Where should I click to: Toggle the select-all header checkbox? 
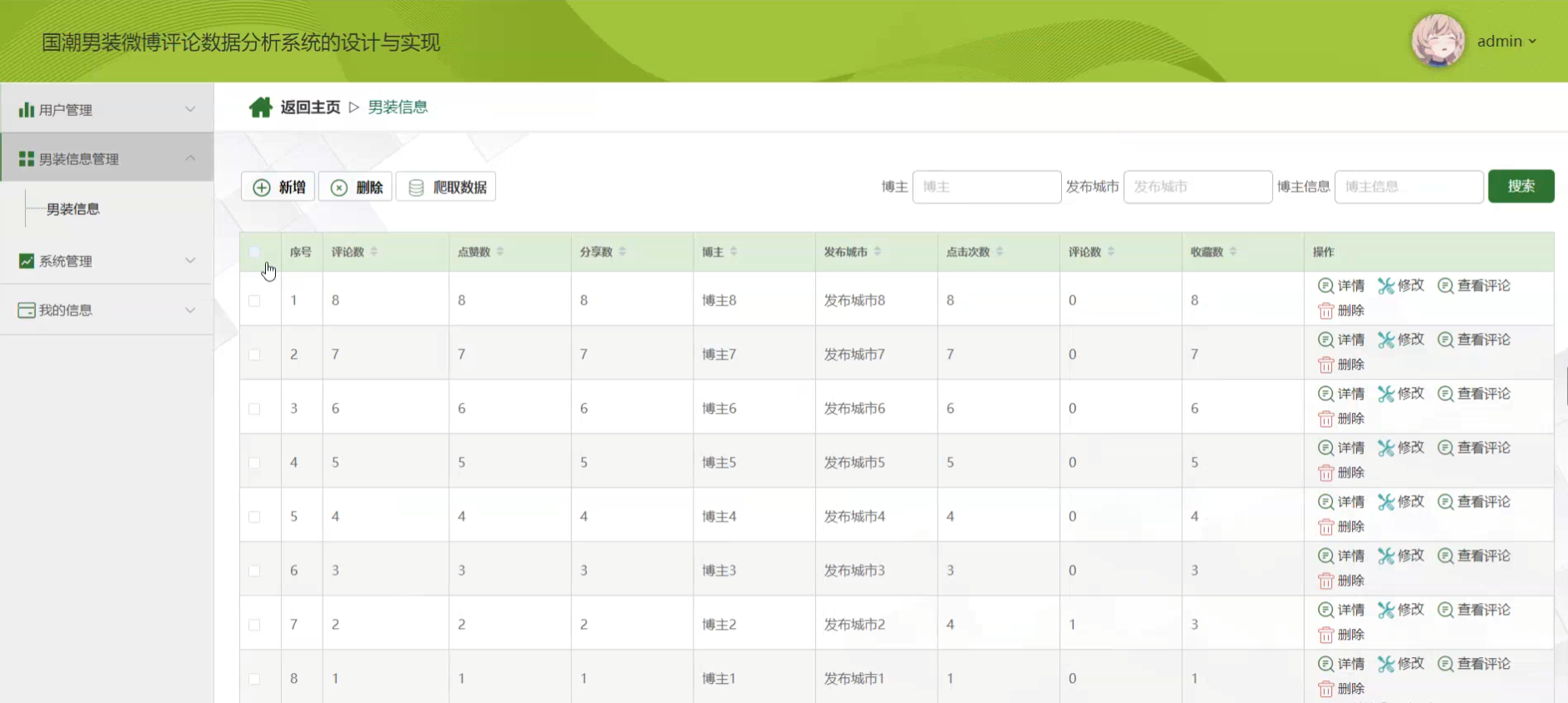coord(254,252)
